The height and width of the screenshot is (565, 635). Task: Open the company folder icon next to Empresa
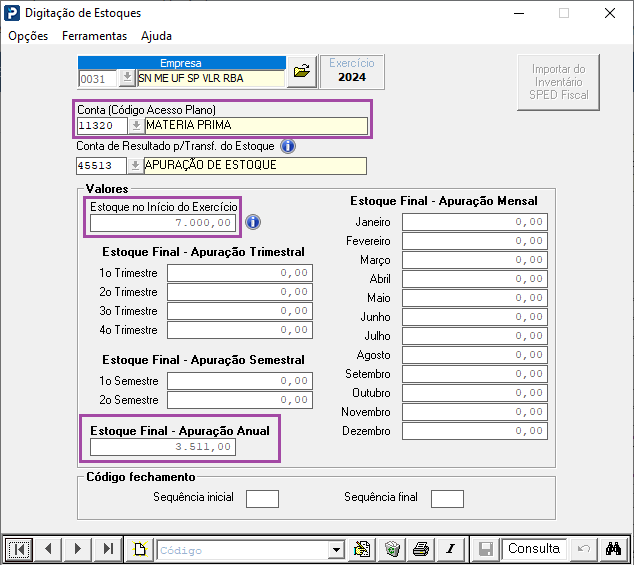coord(302,72)
